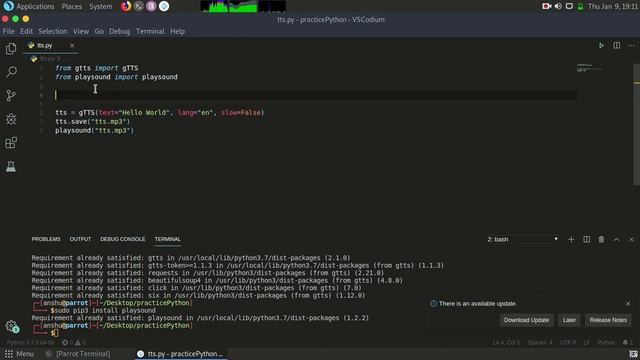Viewport: 640px width, 360px height.
Task: Click the tts.py breadcrumb above editor
Action: pos(47,59)
